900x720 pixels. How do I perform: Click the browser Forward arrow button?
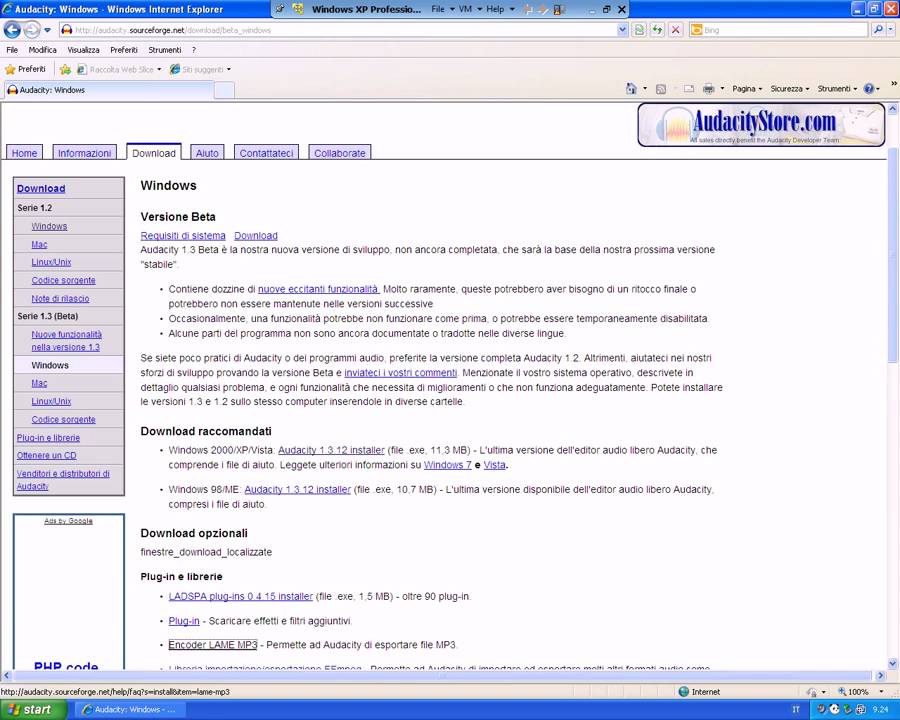[x=32, y=30]
